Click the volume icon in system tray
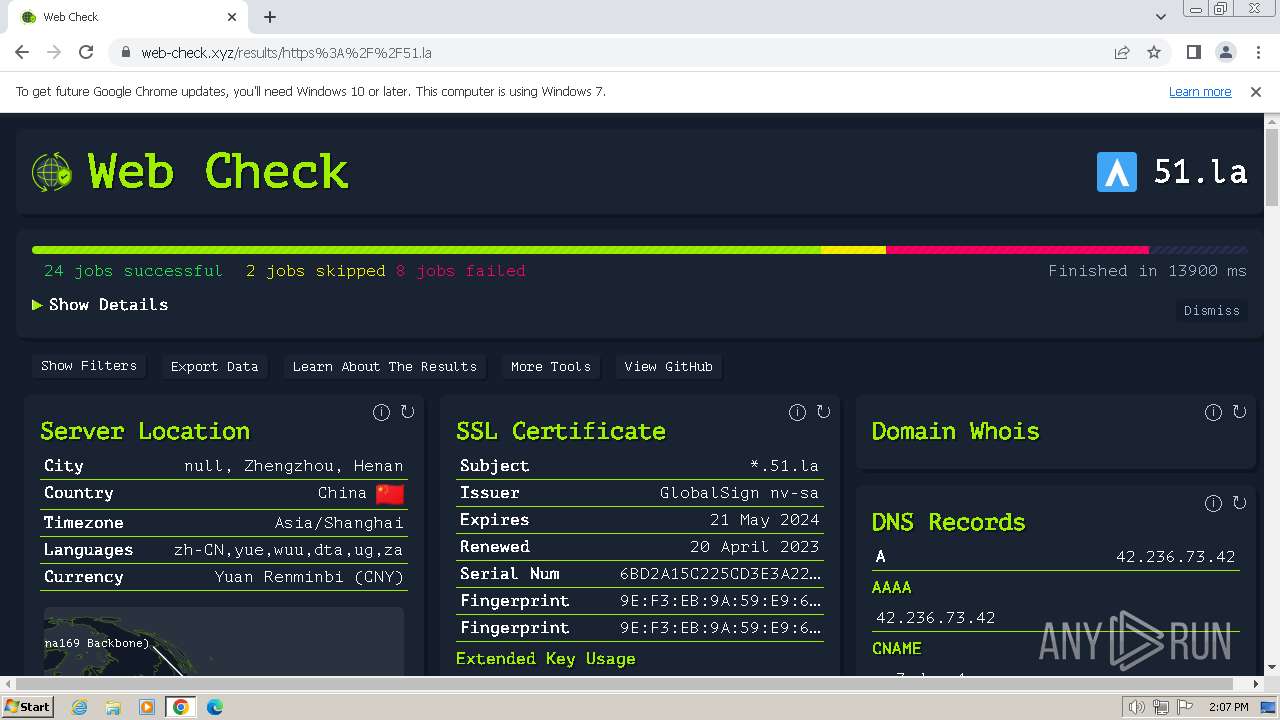1280x720 pixels. click(1136, 707)
